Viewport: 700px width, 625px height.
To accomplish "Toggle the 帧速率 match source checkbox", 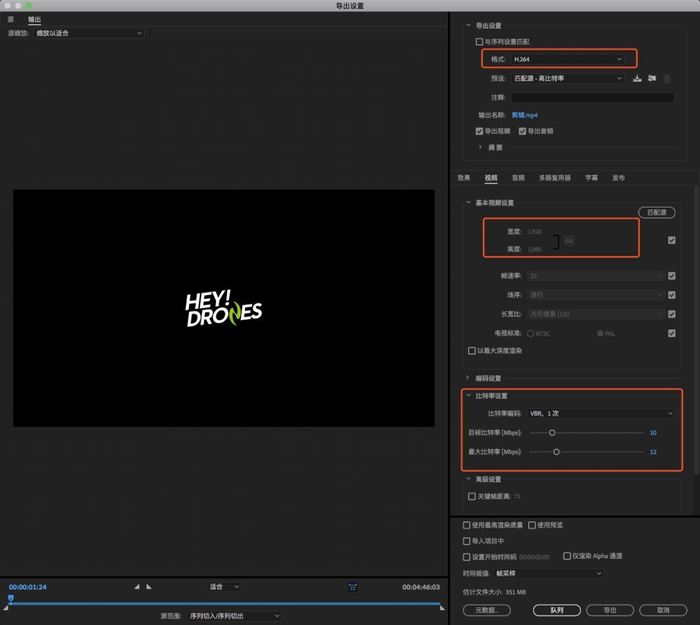I will coord(671,276).
